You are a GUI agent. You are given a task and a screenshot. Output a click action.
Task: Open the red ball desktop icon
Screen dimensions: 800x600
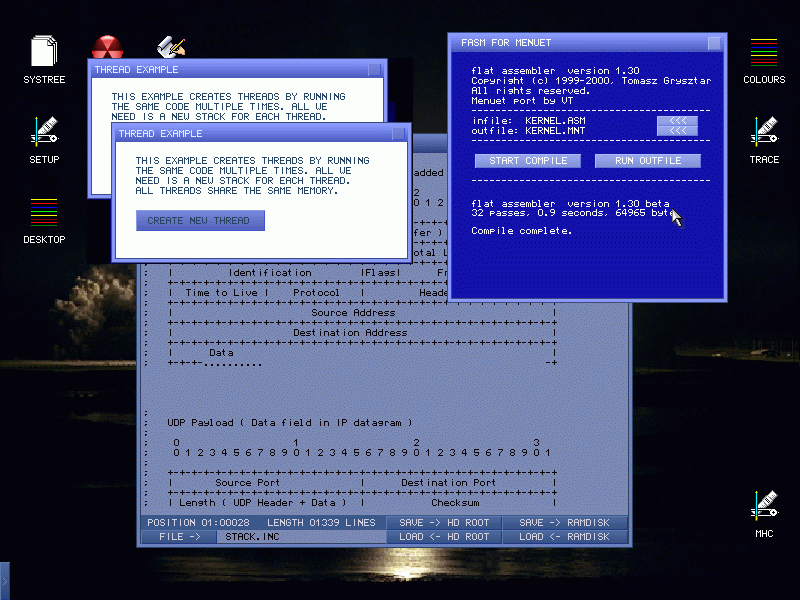click(x=107, y=47)
